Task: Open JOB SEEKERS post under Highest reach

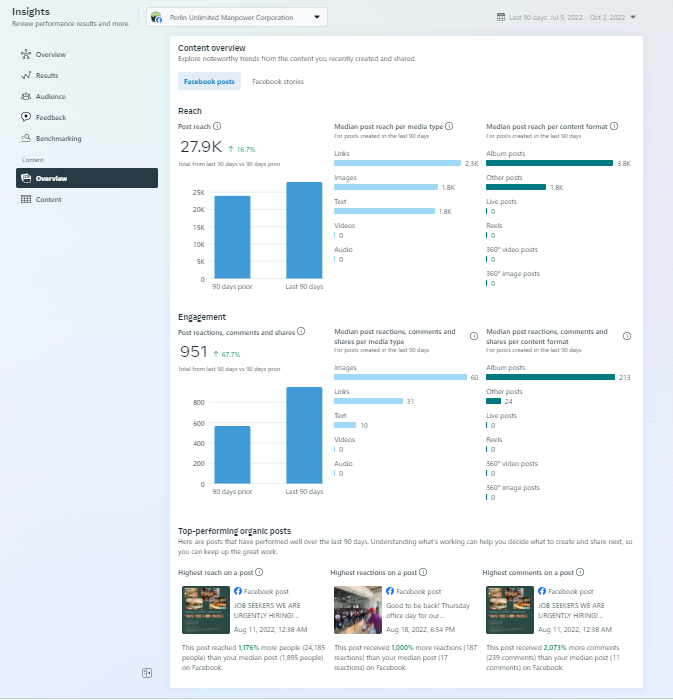Action: pos(267,610)
